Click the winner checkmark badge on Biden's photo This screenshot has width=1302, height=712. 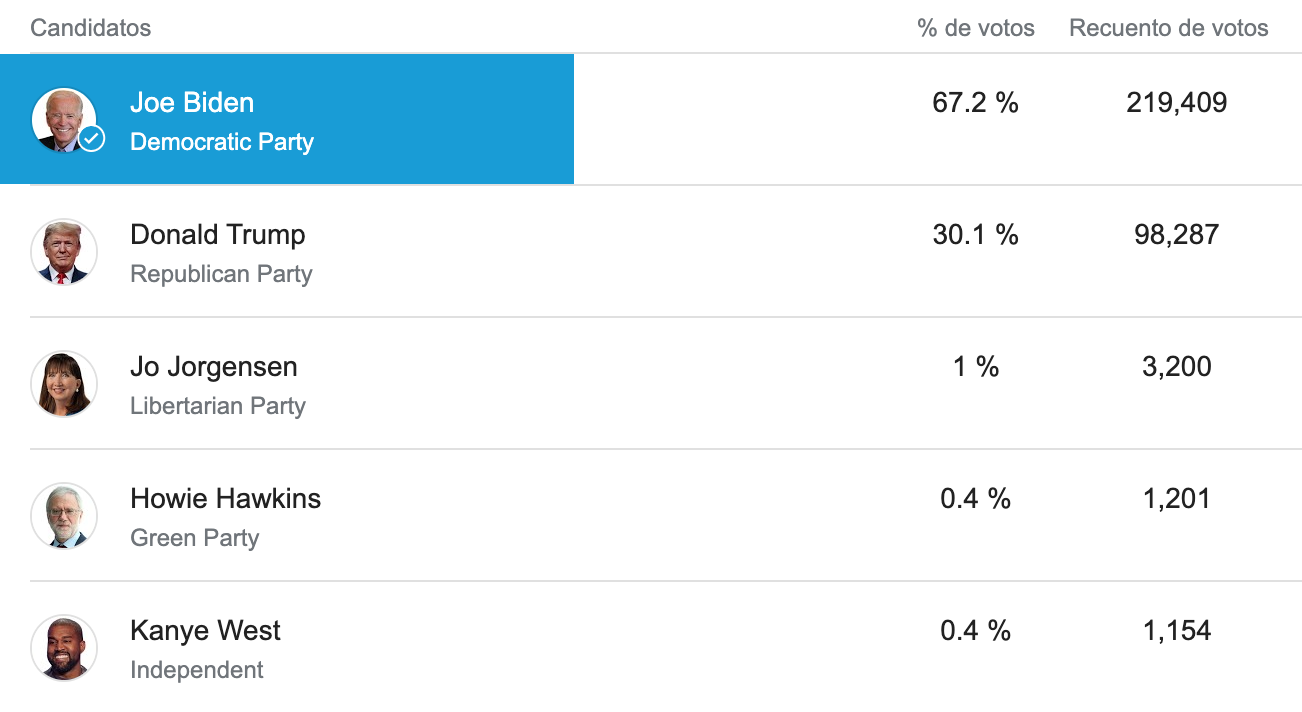click(x=92, y=138)
